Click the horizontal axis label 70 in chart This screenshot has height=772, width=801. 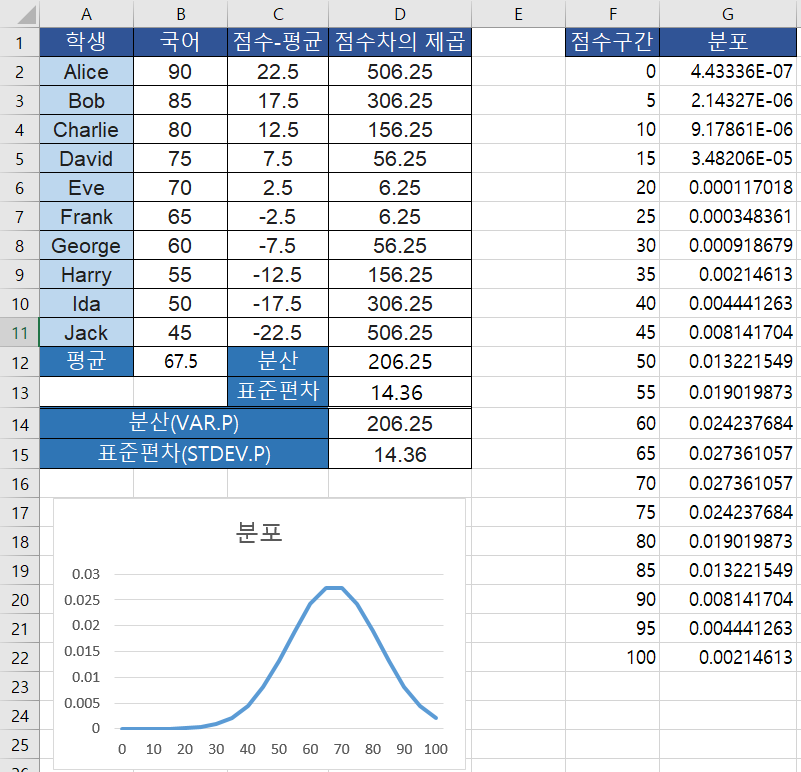click(x=341, y=749)
